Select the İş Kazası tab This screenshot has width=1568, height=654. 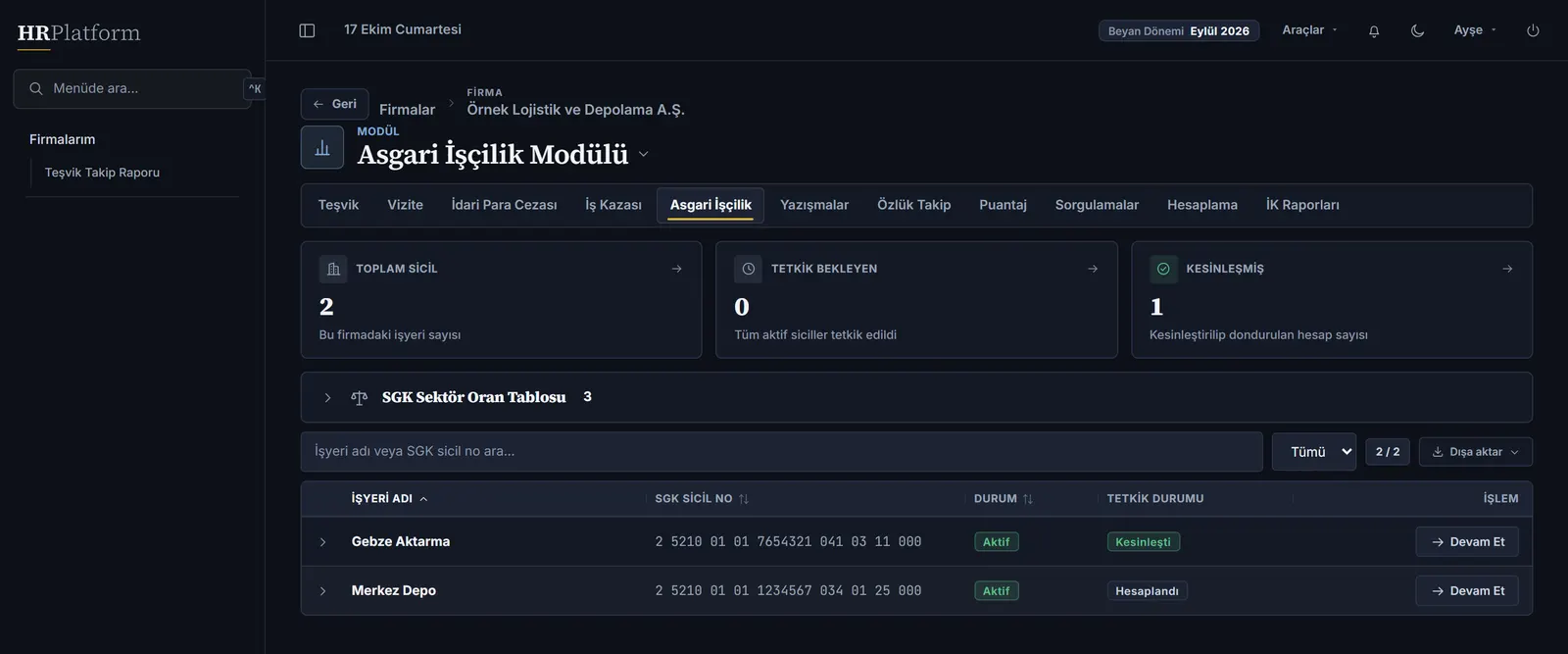(613, 205)
